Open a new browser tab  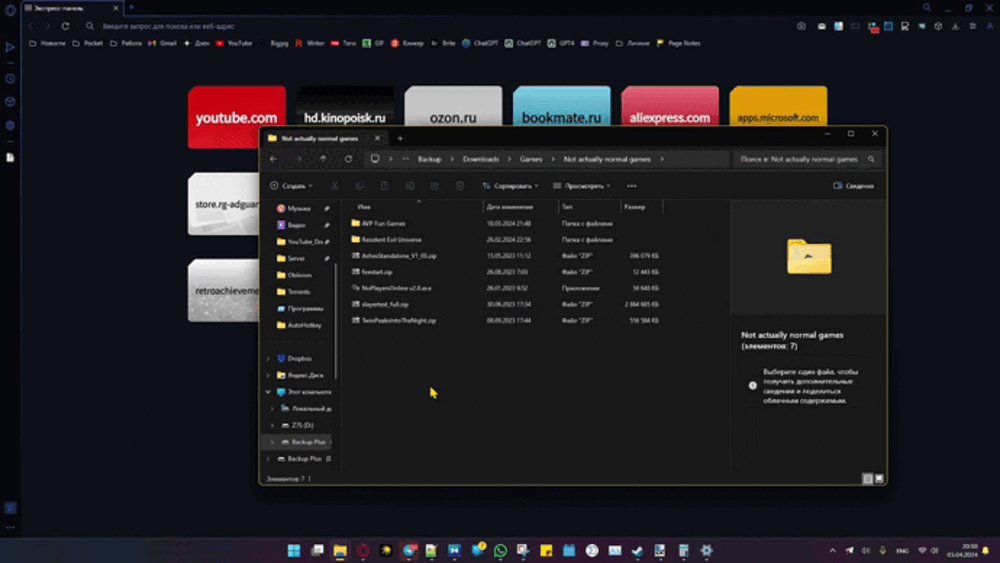tap(131, 8)
